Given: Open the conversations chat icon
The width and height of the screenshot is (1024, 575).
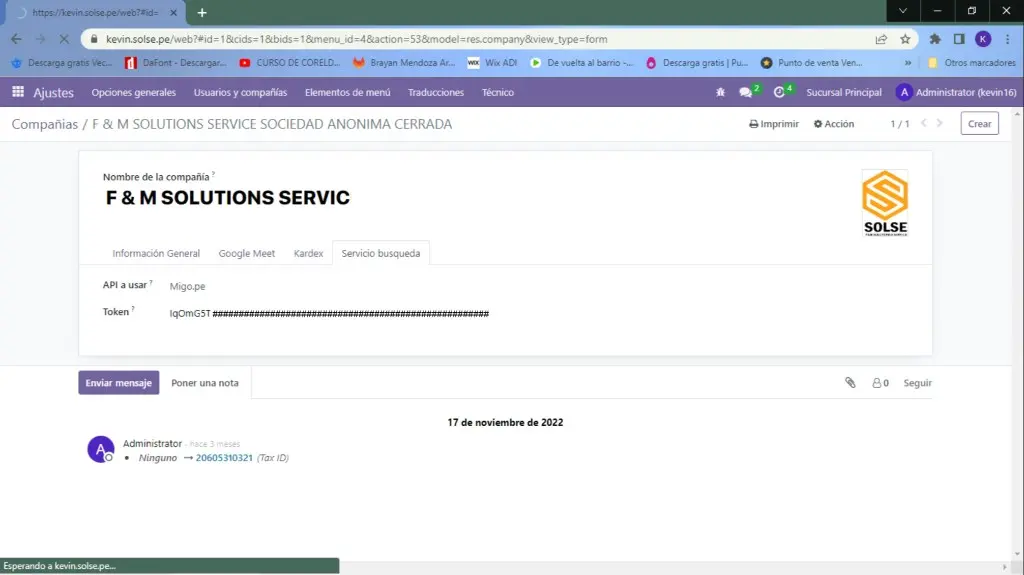Looking at the screenshot, I should point(745,92).
